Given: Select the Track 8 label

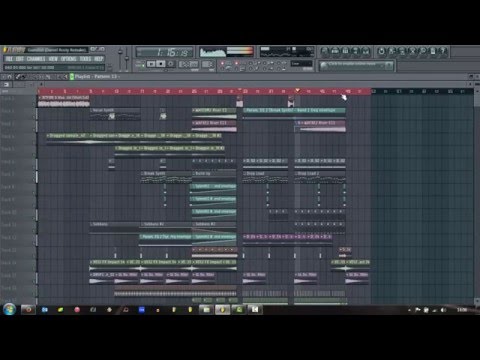Looking at the screenshot, I should click(x=8, y=187).
